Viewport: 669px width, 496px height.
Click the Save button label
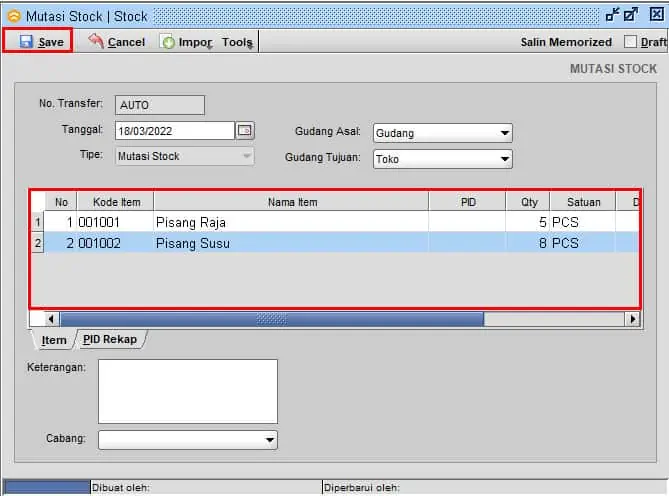click(51, 42)
